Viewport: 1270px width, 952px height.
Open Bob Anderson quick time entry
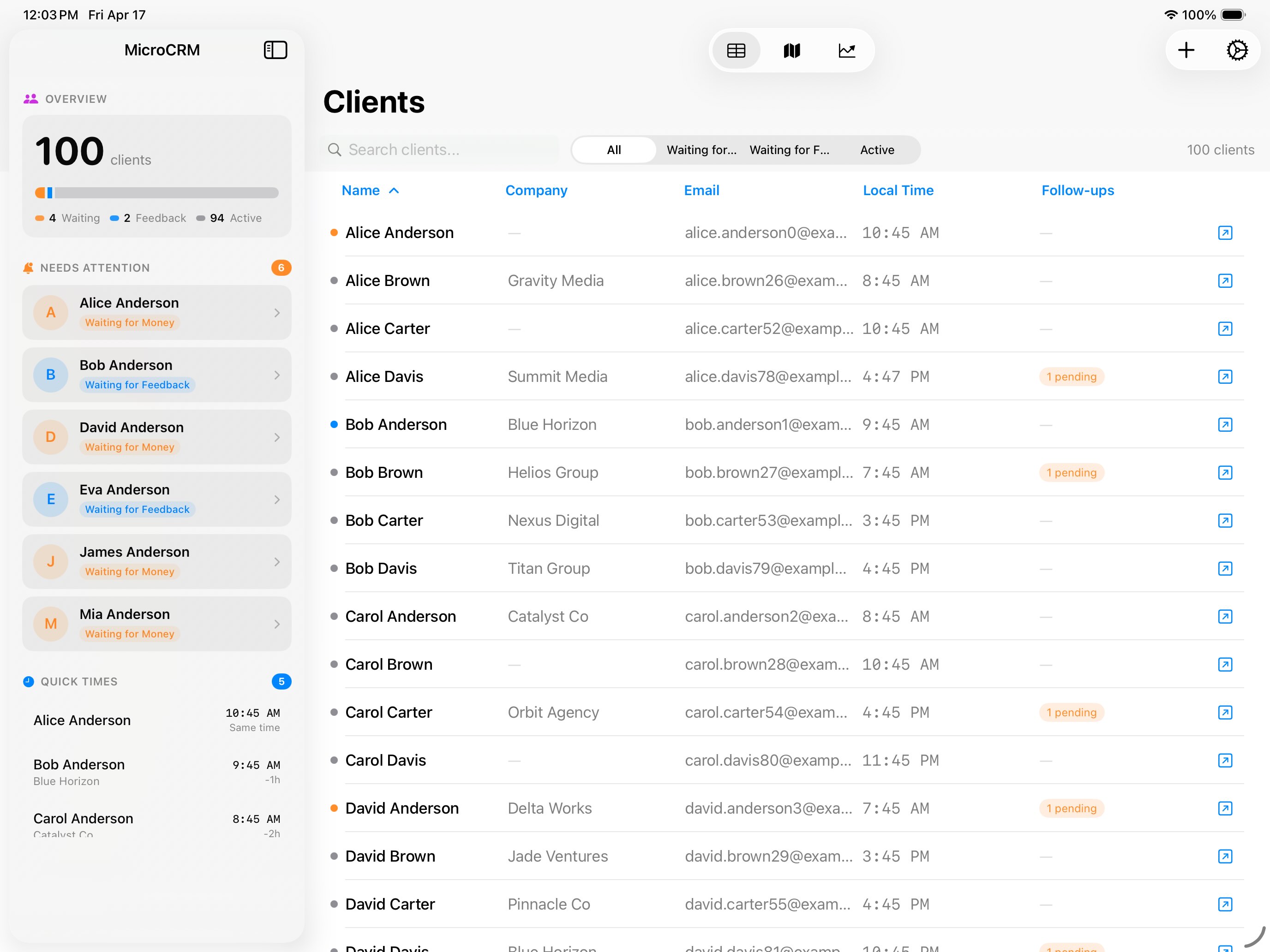(x=157, y=772)
